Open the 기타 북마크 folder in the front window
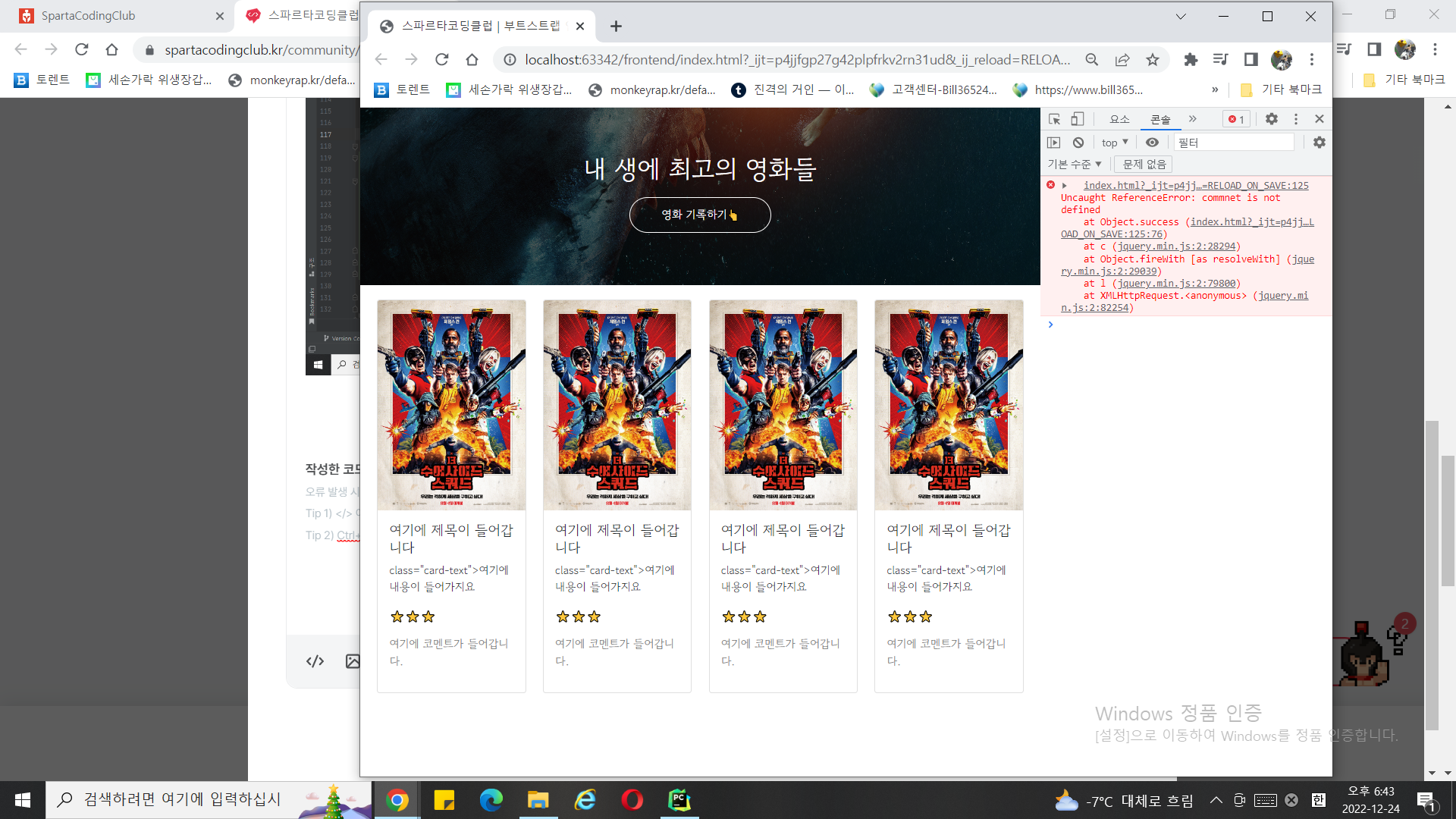The height and width of the screenshot is (819, 1456). click(x=1281, y=90)
